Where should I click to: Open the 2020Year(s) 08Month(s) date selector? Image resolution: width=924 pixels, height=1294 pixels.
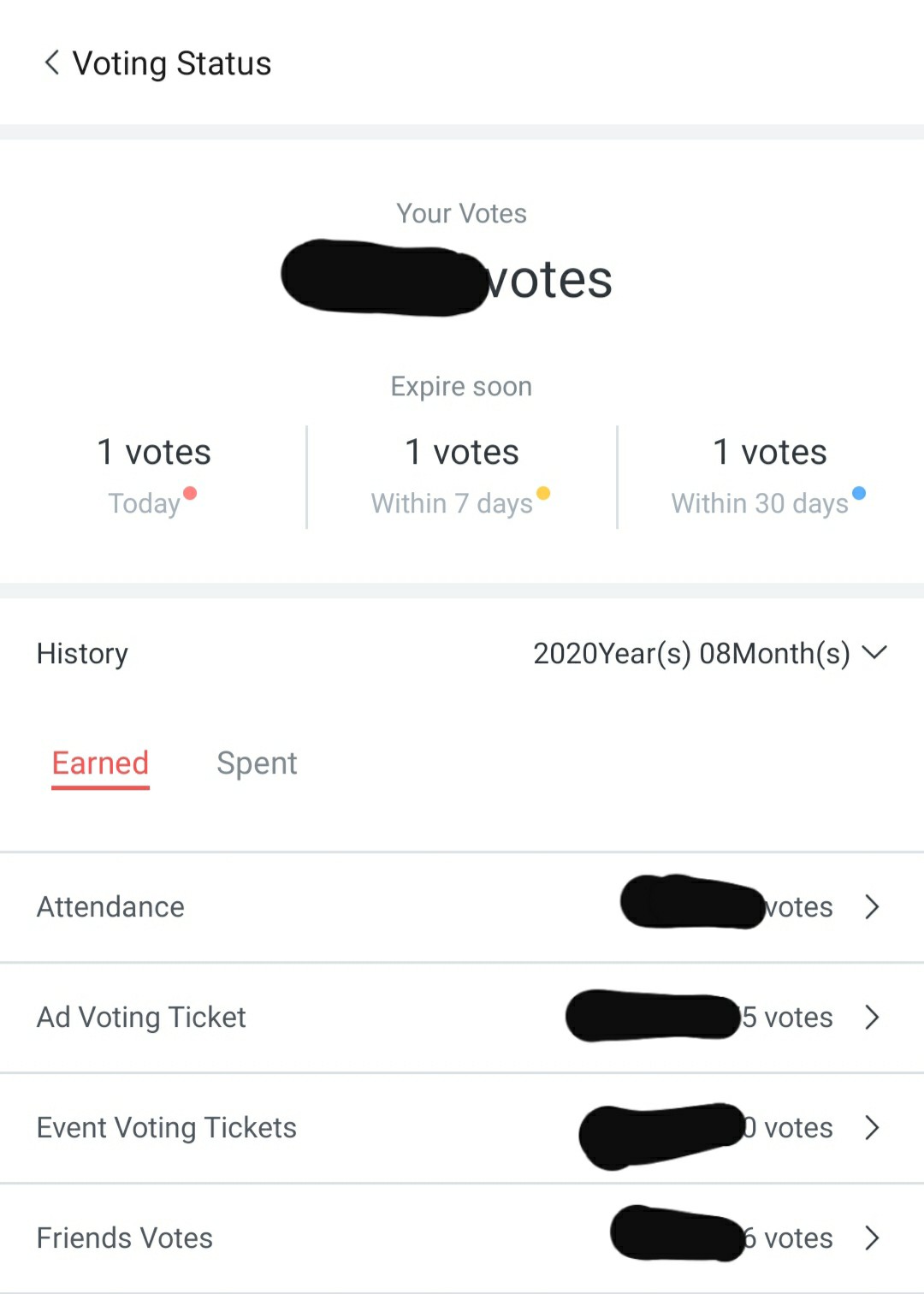(710, 653)
